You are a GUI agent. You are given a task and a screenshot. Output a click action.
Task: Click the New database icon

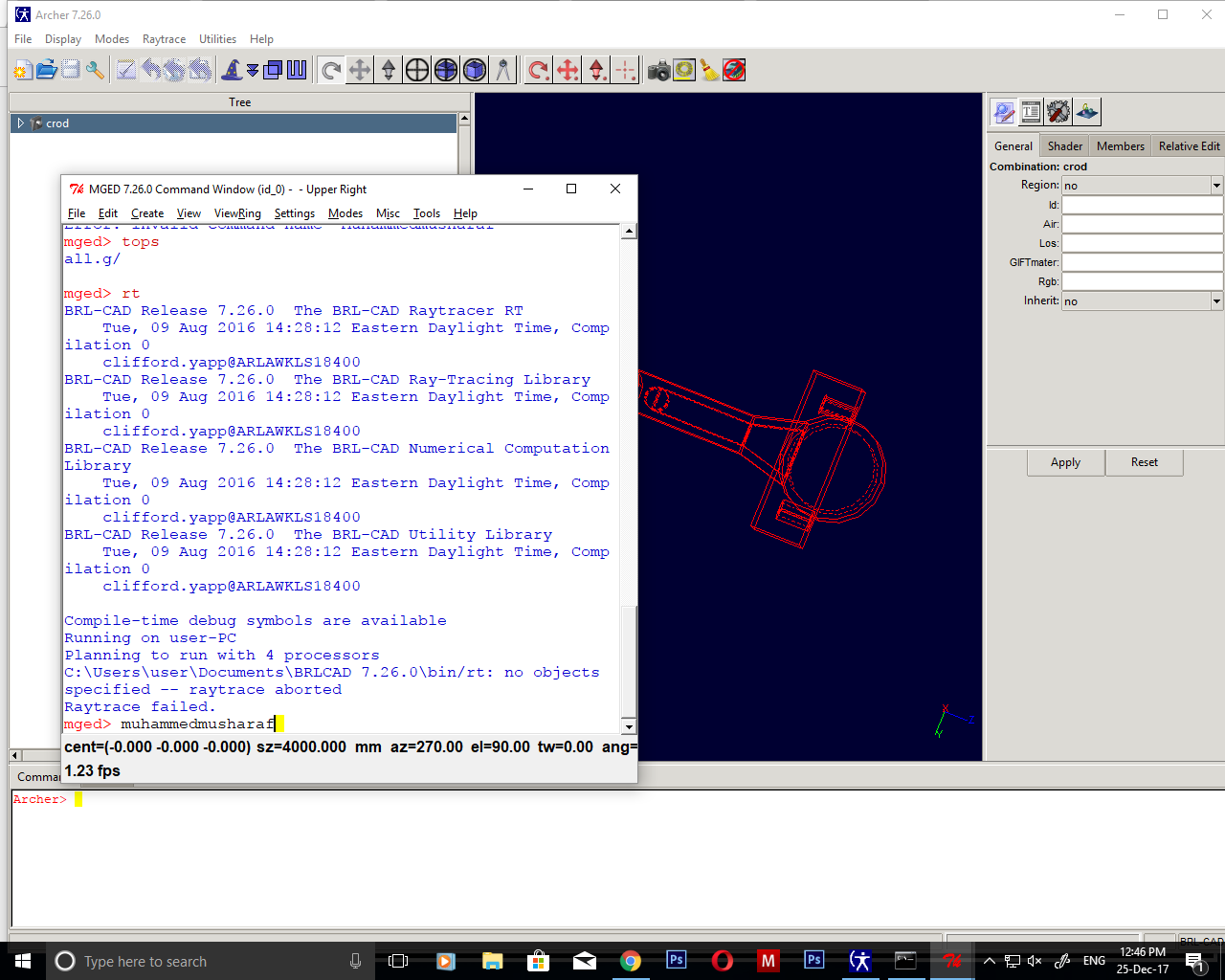point(22,70)
